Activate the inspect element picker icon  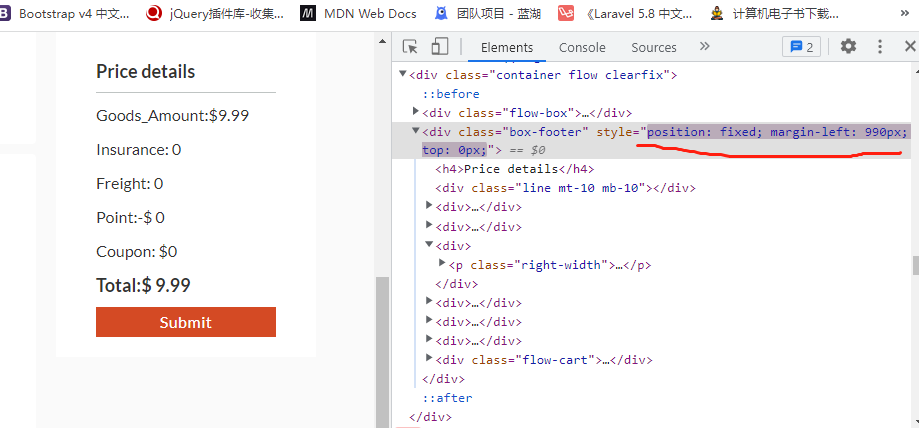click(410, 47)
